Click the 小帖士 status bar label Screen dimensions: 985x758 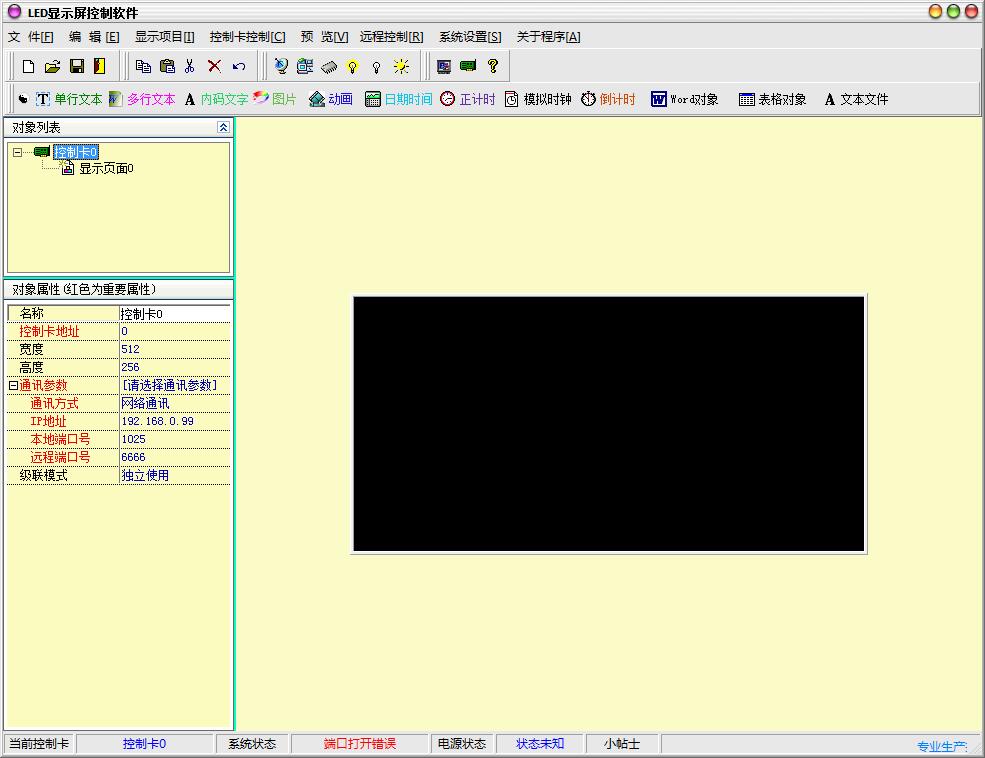(621, 744)
